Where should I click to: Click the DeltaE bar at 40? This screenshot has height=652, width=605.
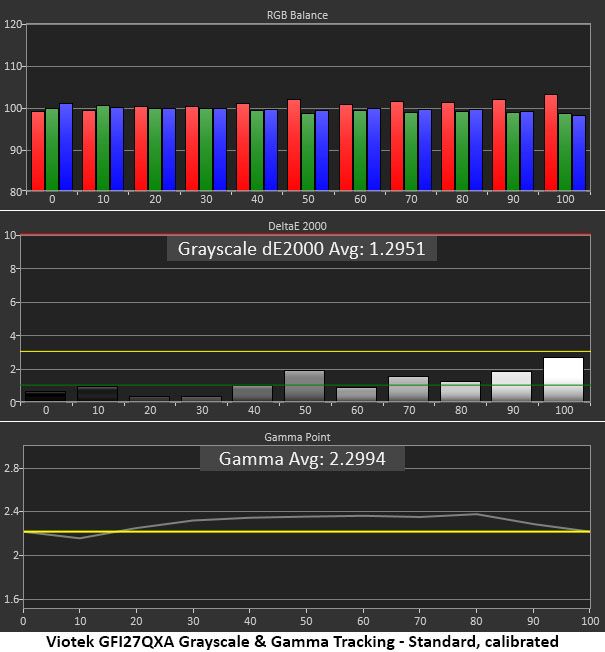pos(252,394)
